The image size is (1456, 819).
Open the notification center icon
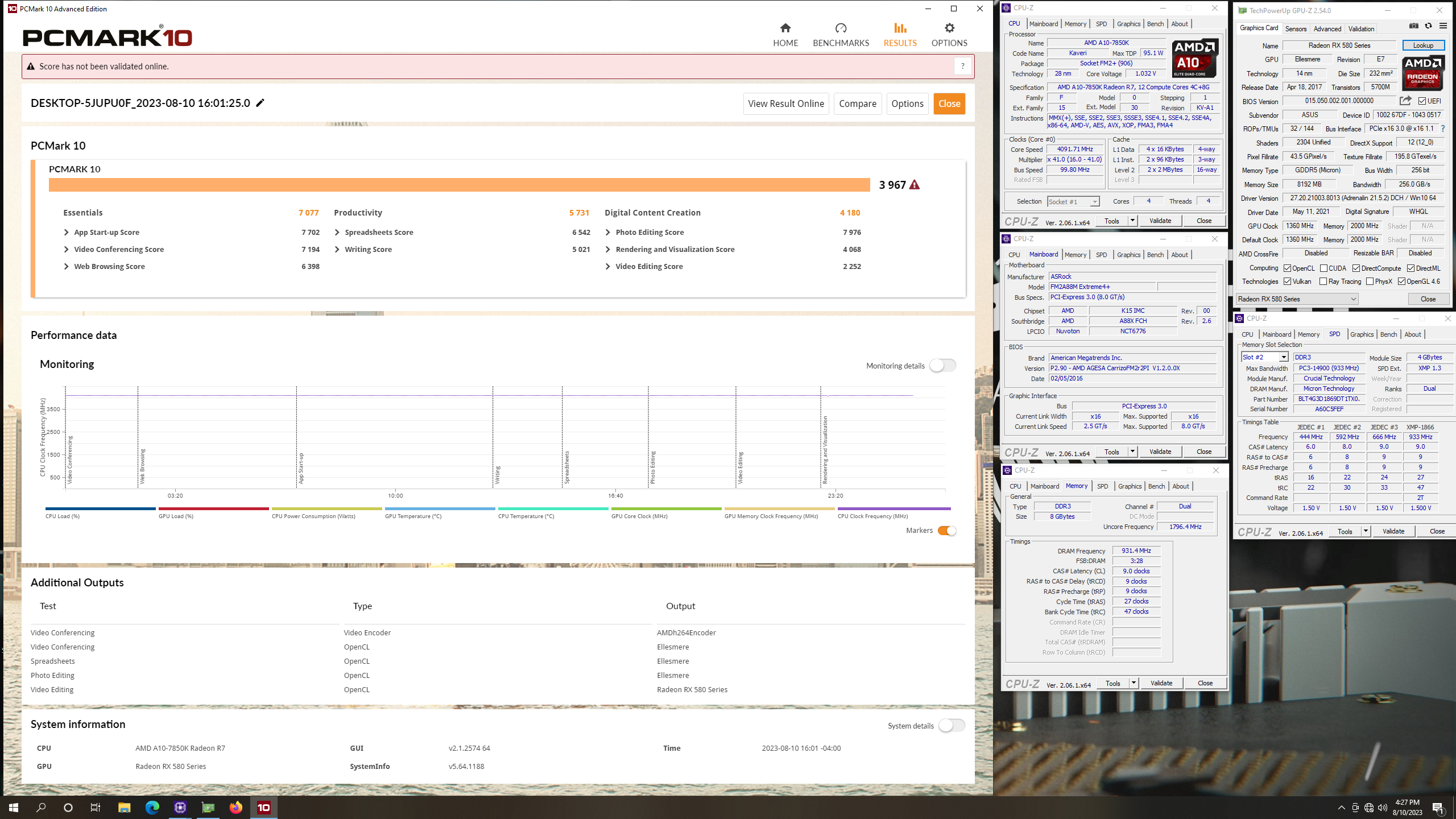coord(1438,808)
